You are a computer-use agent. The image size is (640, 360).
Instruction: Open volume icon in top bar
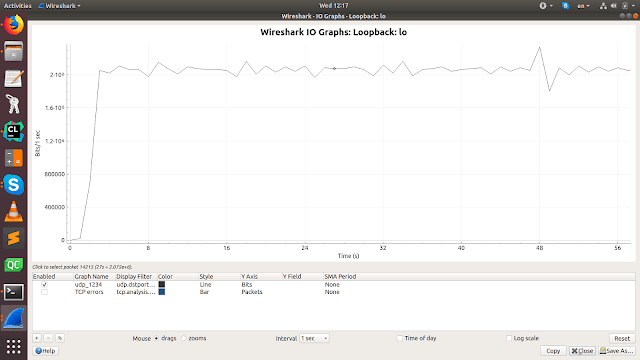pos(614,6)
